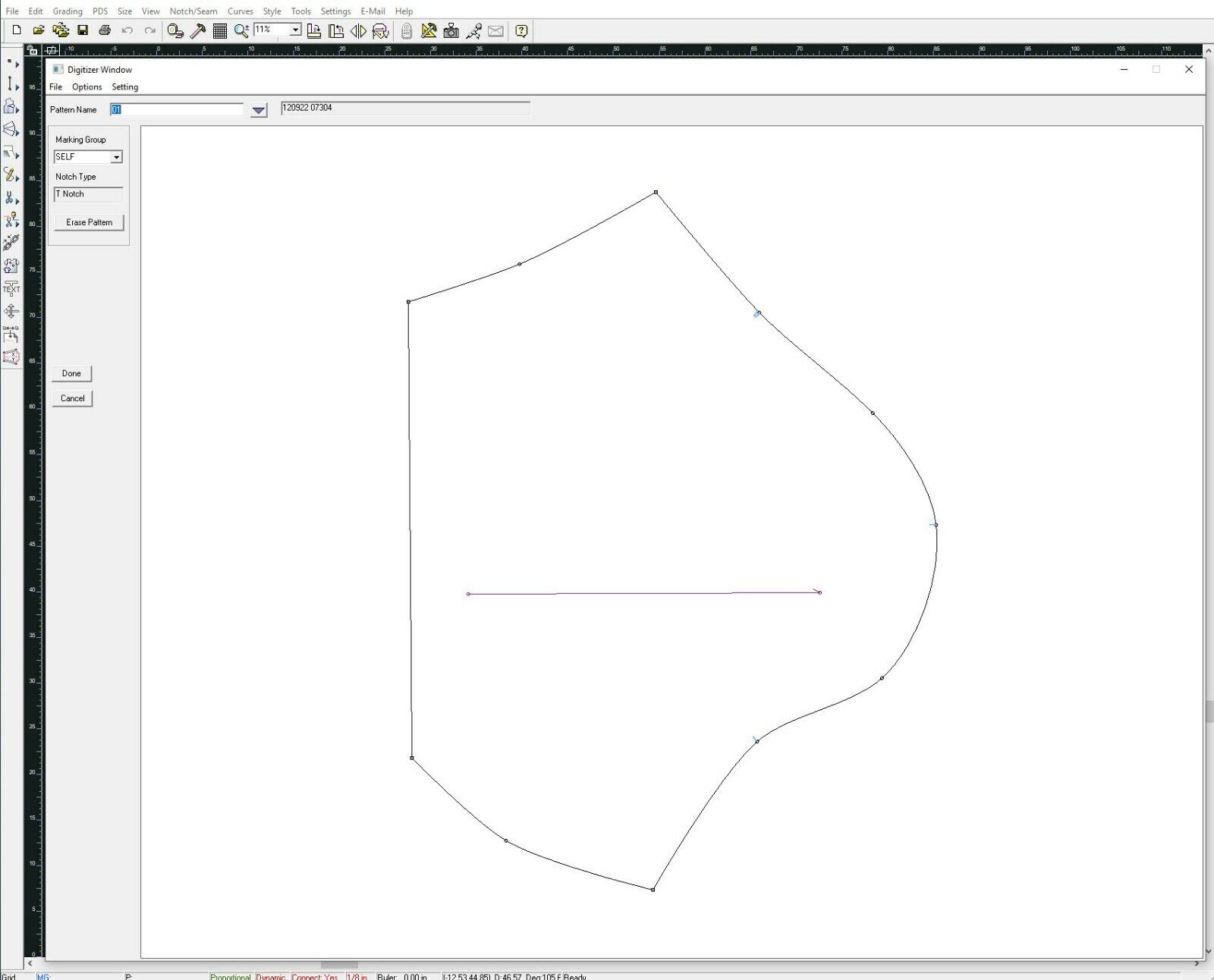This screenshot has width=1214, height=980.
Task: Open the PDS menu
Action: click(x=100, y=11)
